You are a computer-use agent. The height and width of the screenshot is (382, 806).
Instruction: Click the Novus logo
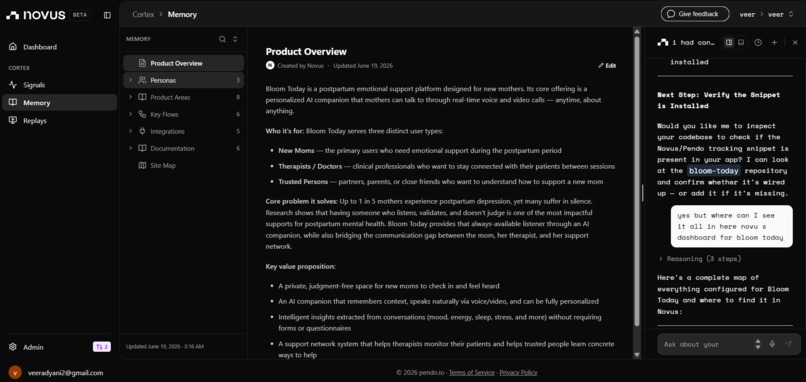[x=35, y=15]
